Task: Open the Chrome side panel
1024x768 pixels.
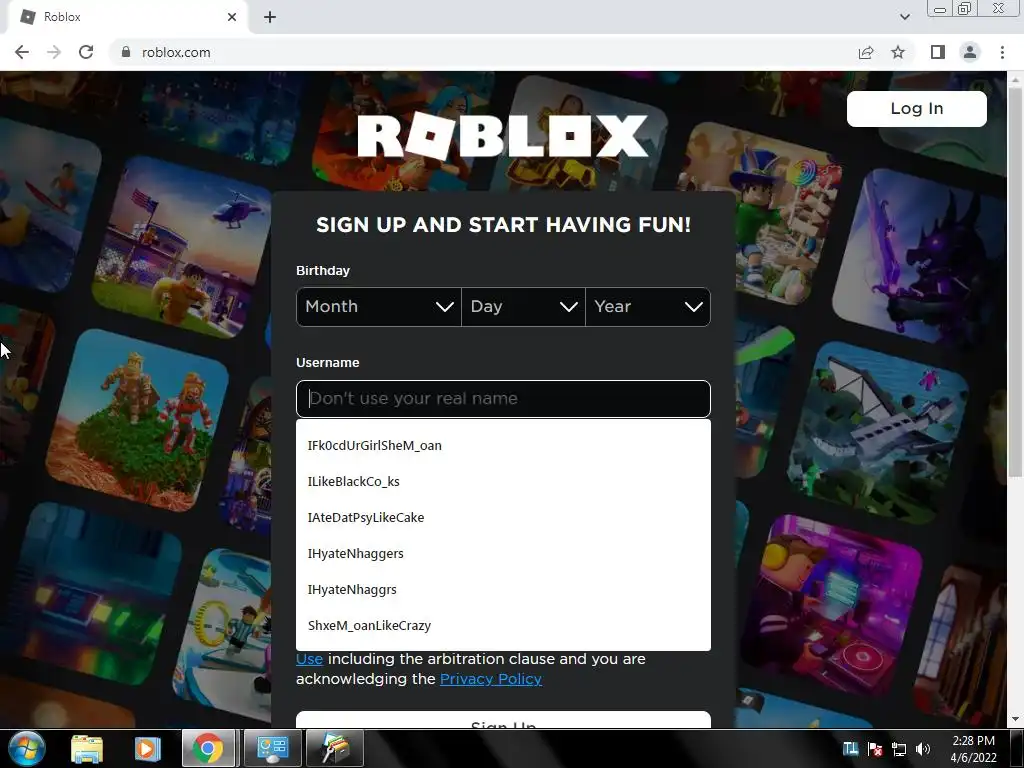Action: tap(937, 52)
